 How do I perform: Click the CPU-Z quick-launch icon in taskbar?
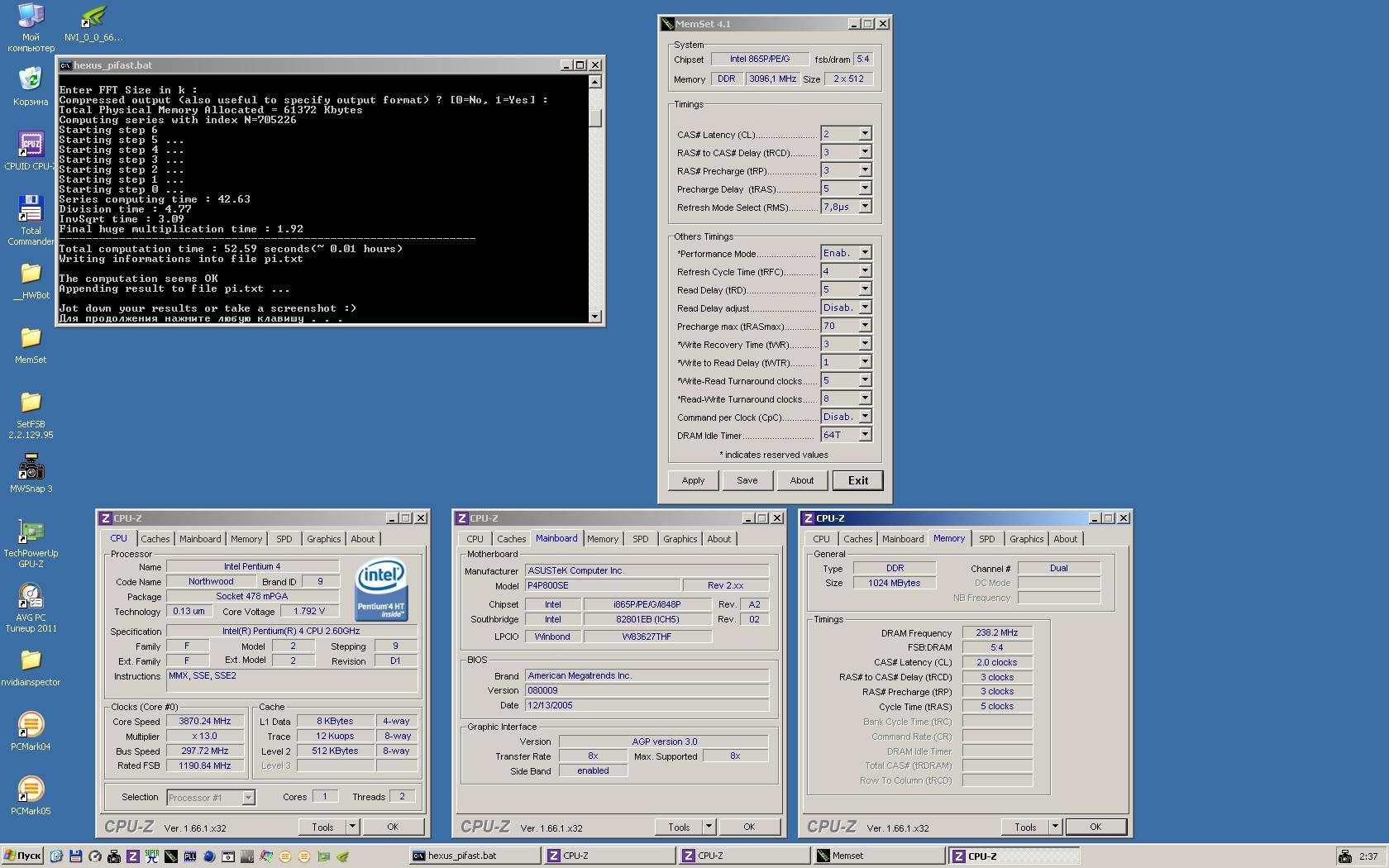[133, 856]
